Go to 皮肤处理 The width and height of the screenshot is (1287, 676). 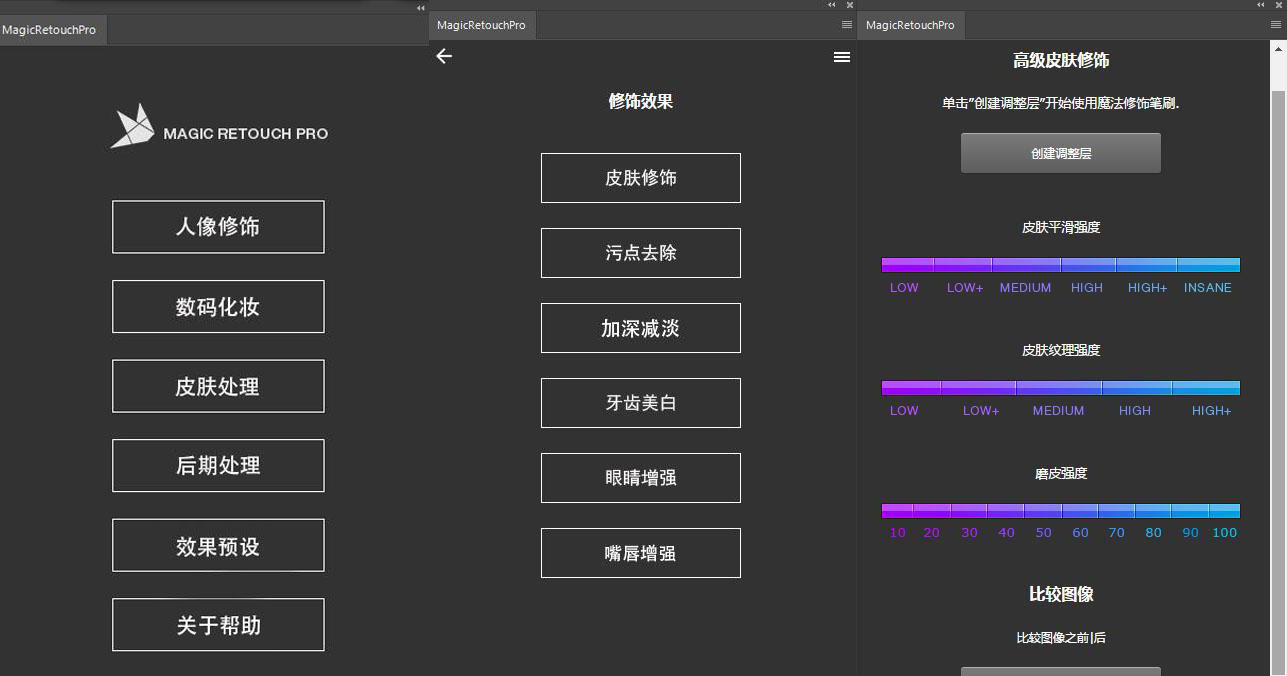[218, 386]
